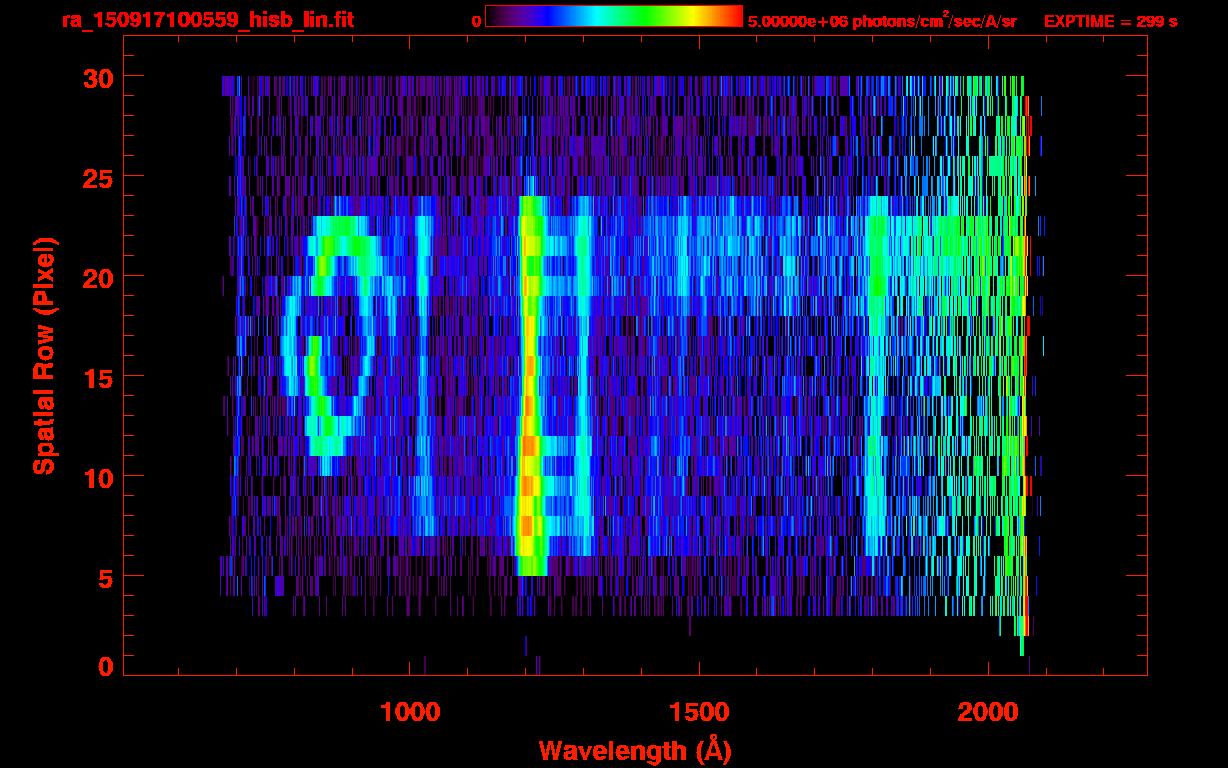Click the 5.00000e+06 photons/cm²/sec/A/sr label

[882, 21]
